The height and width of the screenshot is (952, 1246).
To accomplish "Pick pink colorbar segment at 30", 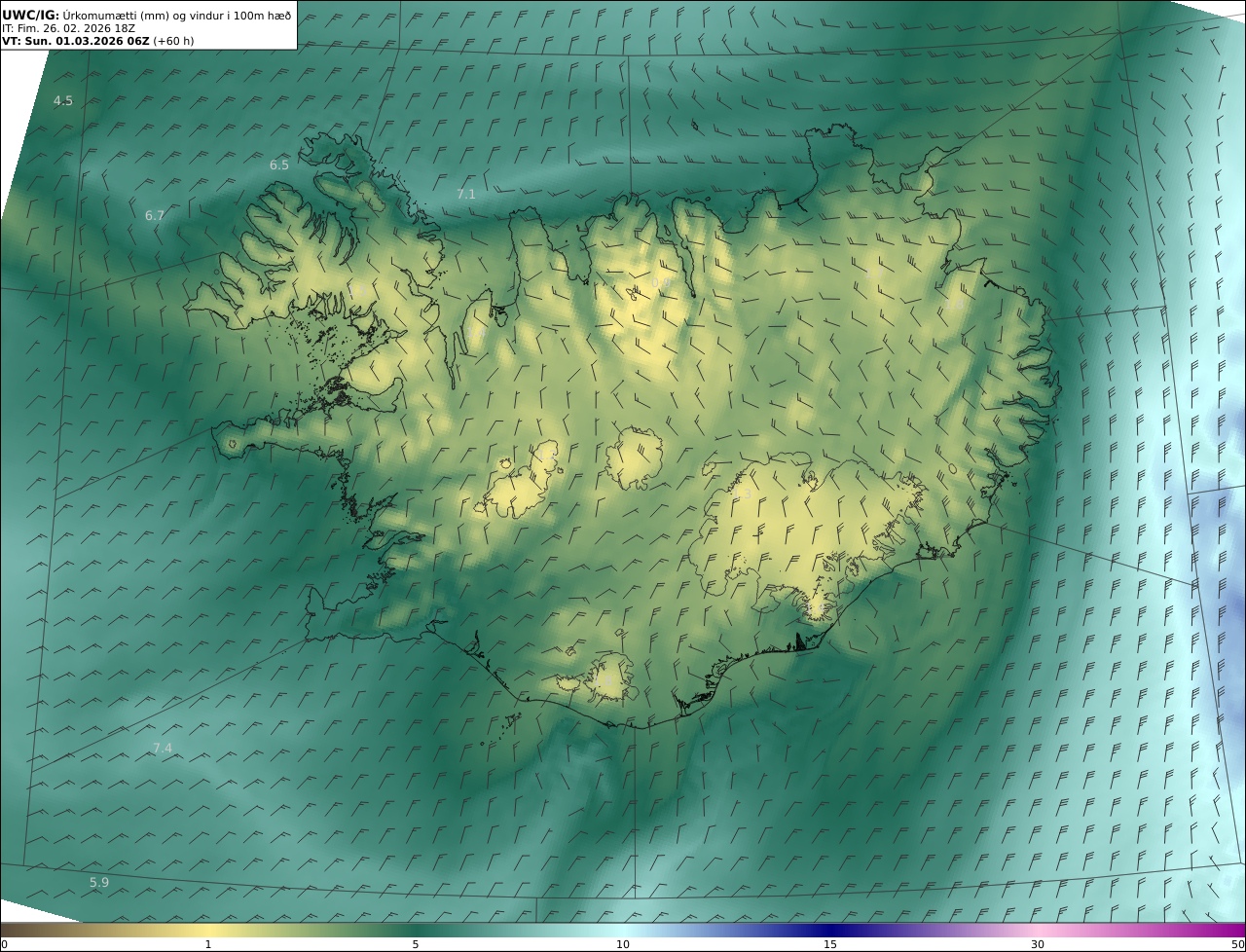I will pos(1038,931).
